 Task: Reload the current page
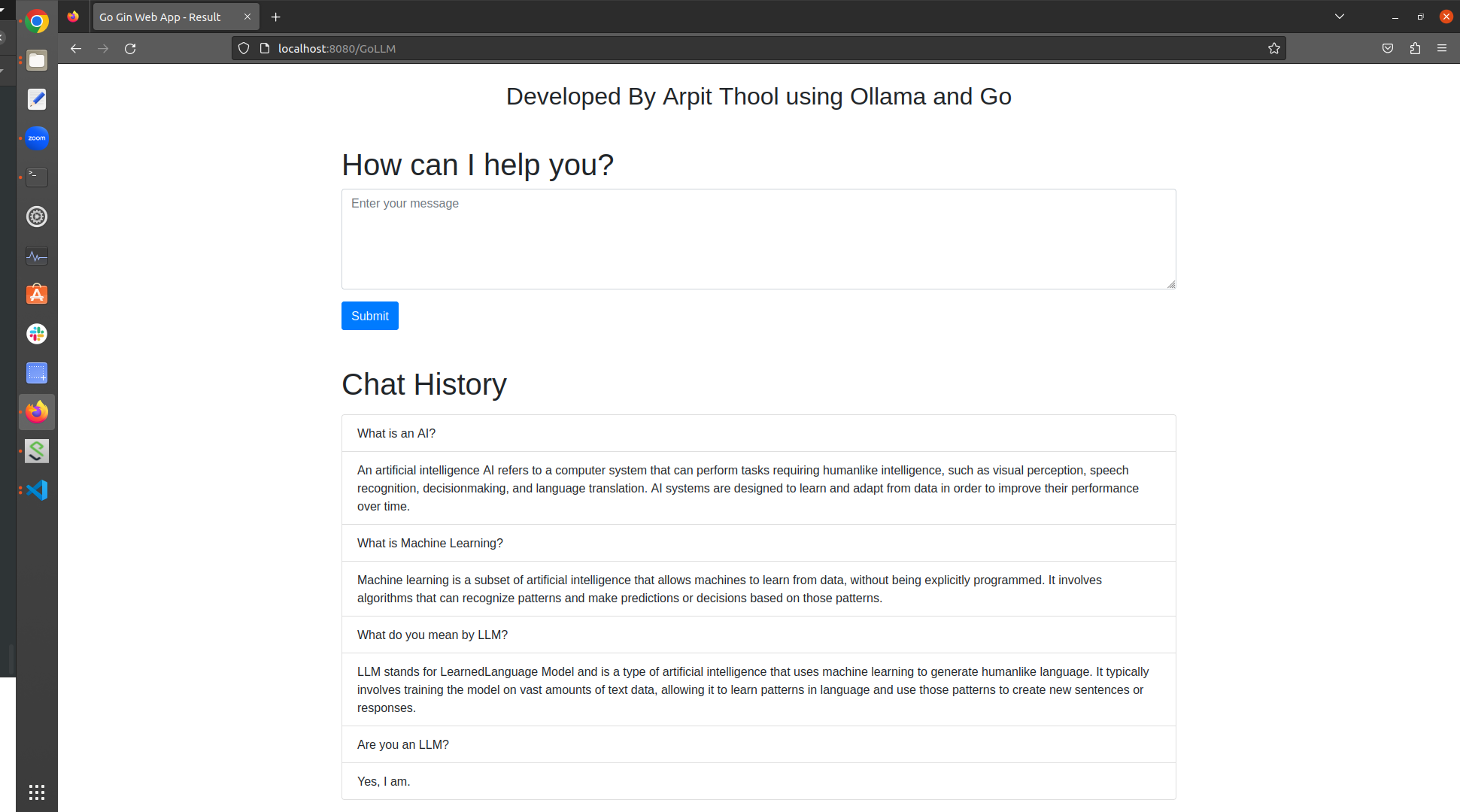click(x=130, y=48)
